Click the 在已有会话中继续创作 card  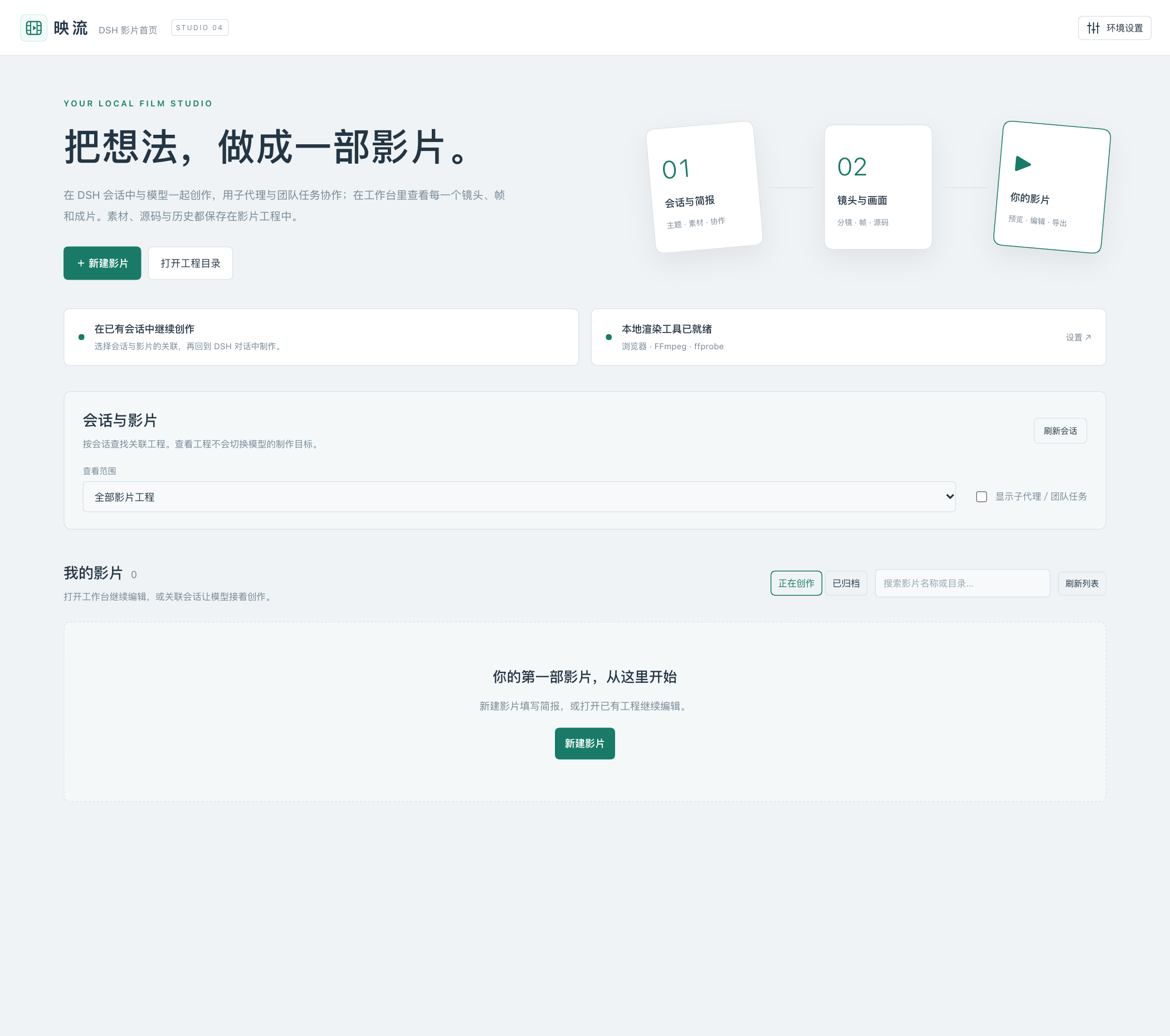321,337
